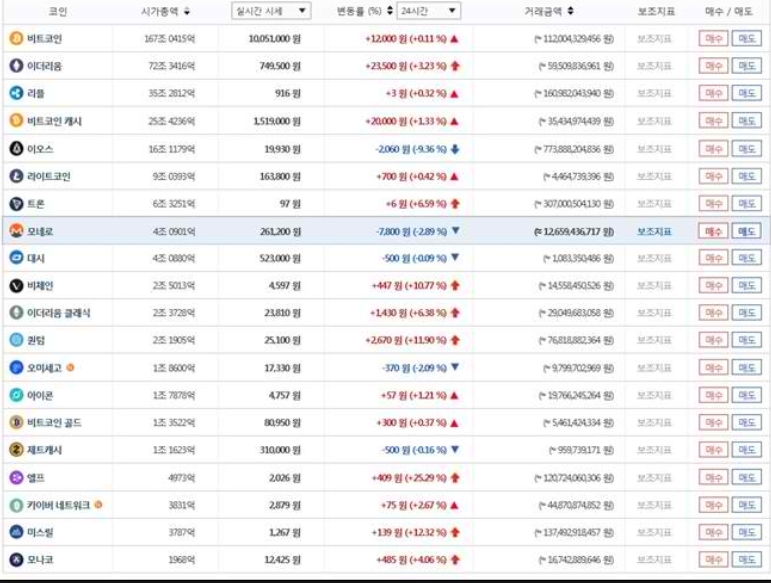The image size is (771, 583).
Task: Click the Ripple coin icon
Action: click(16, 93)
